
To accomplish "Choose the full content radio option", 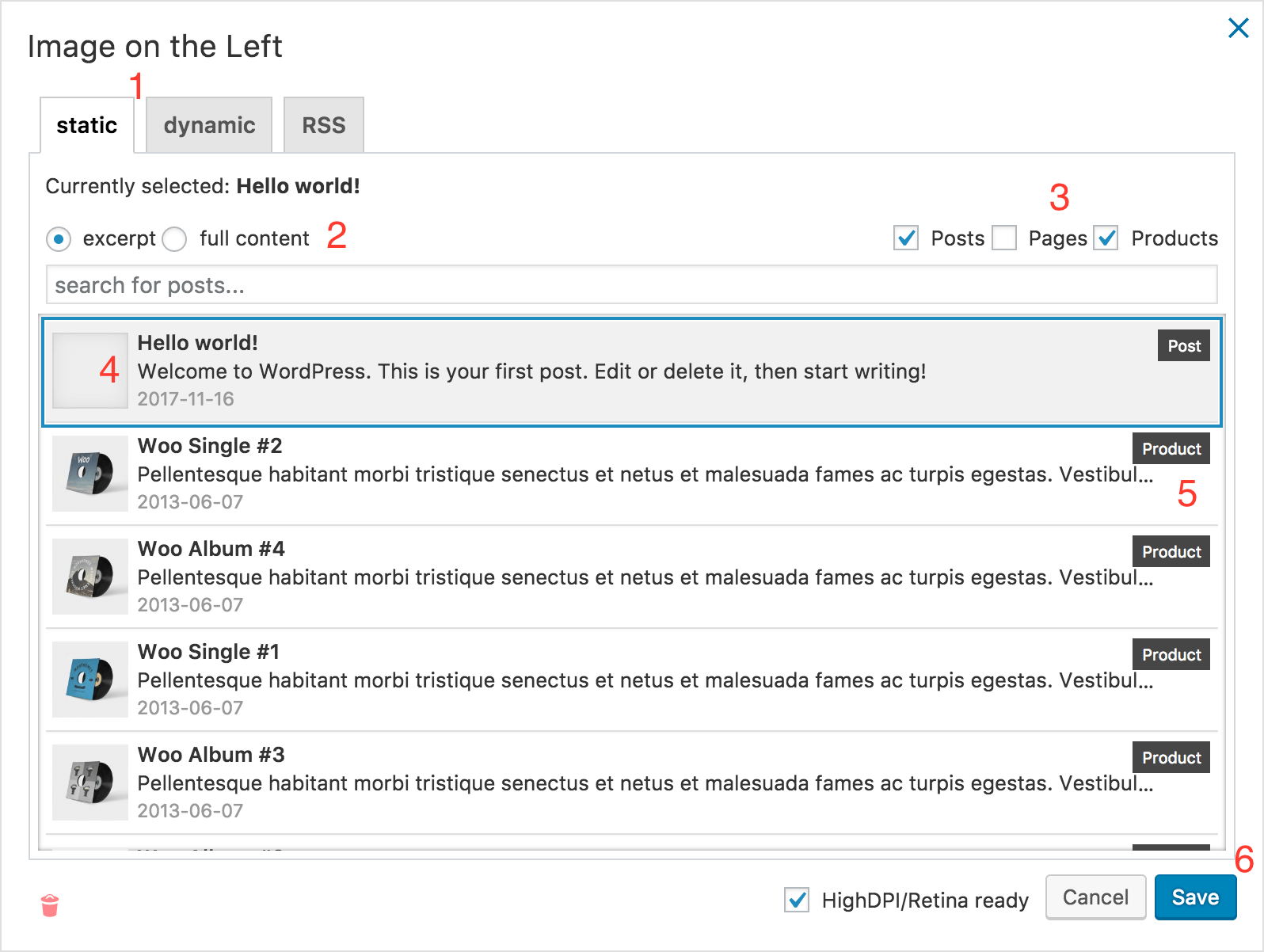I will 175,239.
